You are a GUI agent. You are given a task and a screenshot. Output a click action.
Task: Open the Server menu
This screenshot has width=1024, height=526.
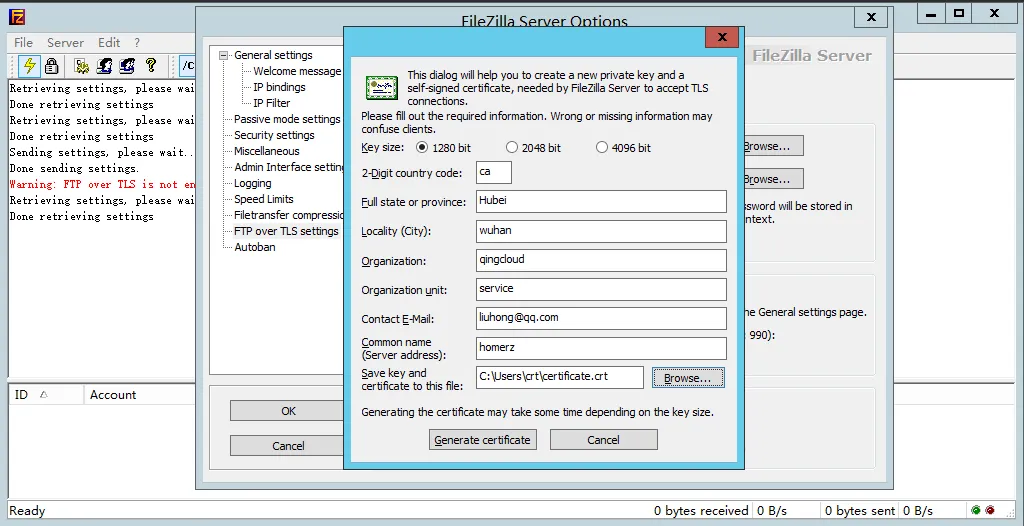[x=65, y=42]
